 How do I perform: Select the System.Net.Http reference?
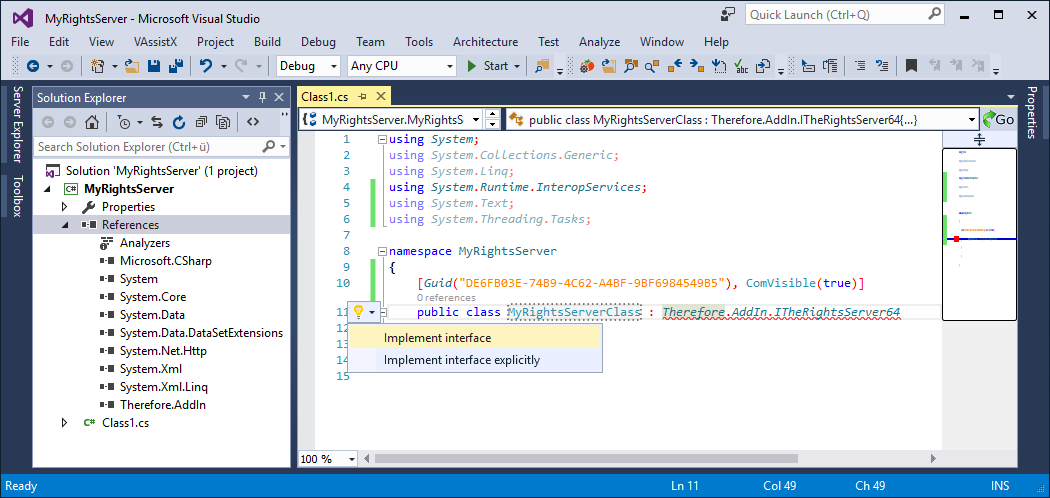[163, 351]
